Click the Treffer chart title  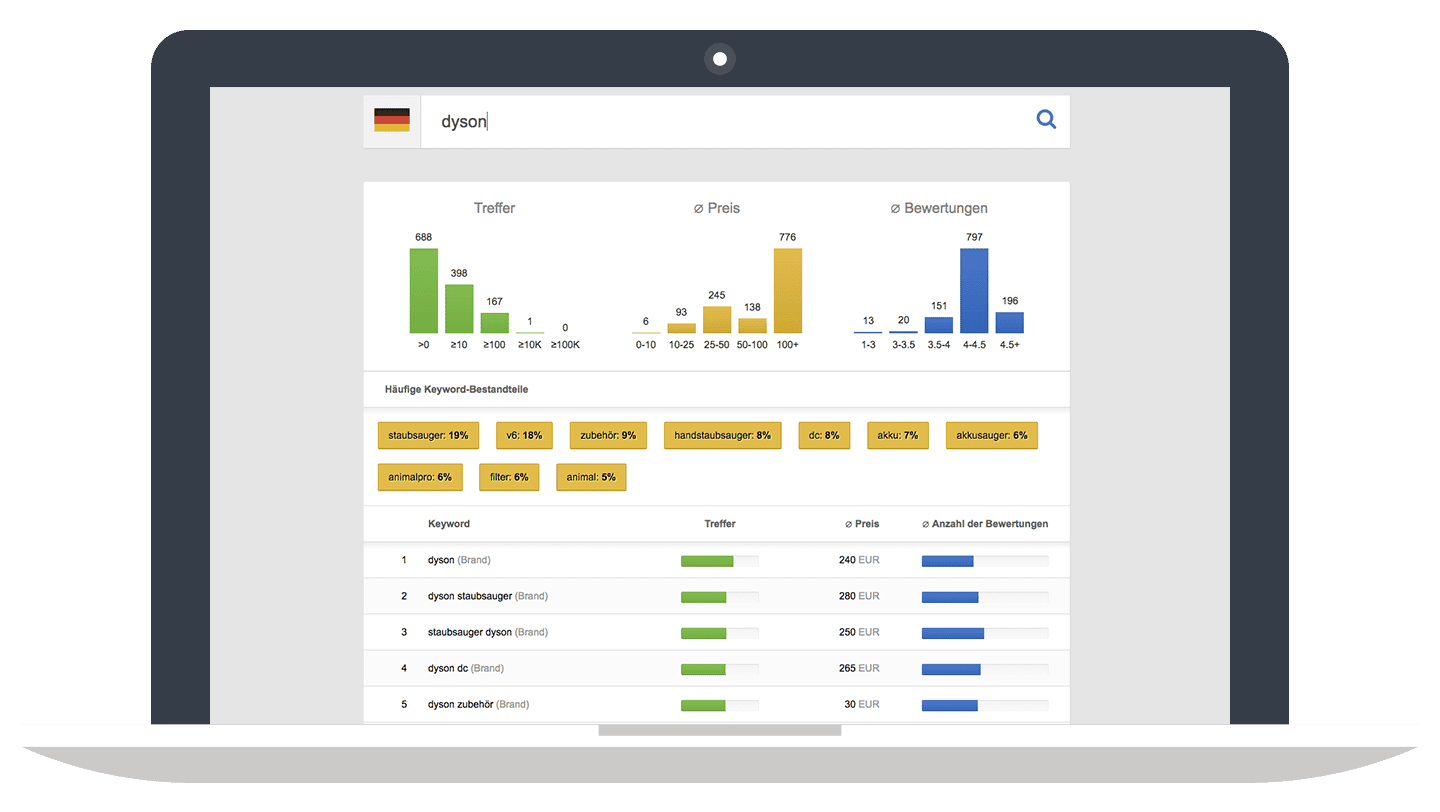click(x=495, y=208)
